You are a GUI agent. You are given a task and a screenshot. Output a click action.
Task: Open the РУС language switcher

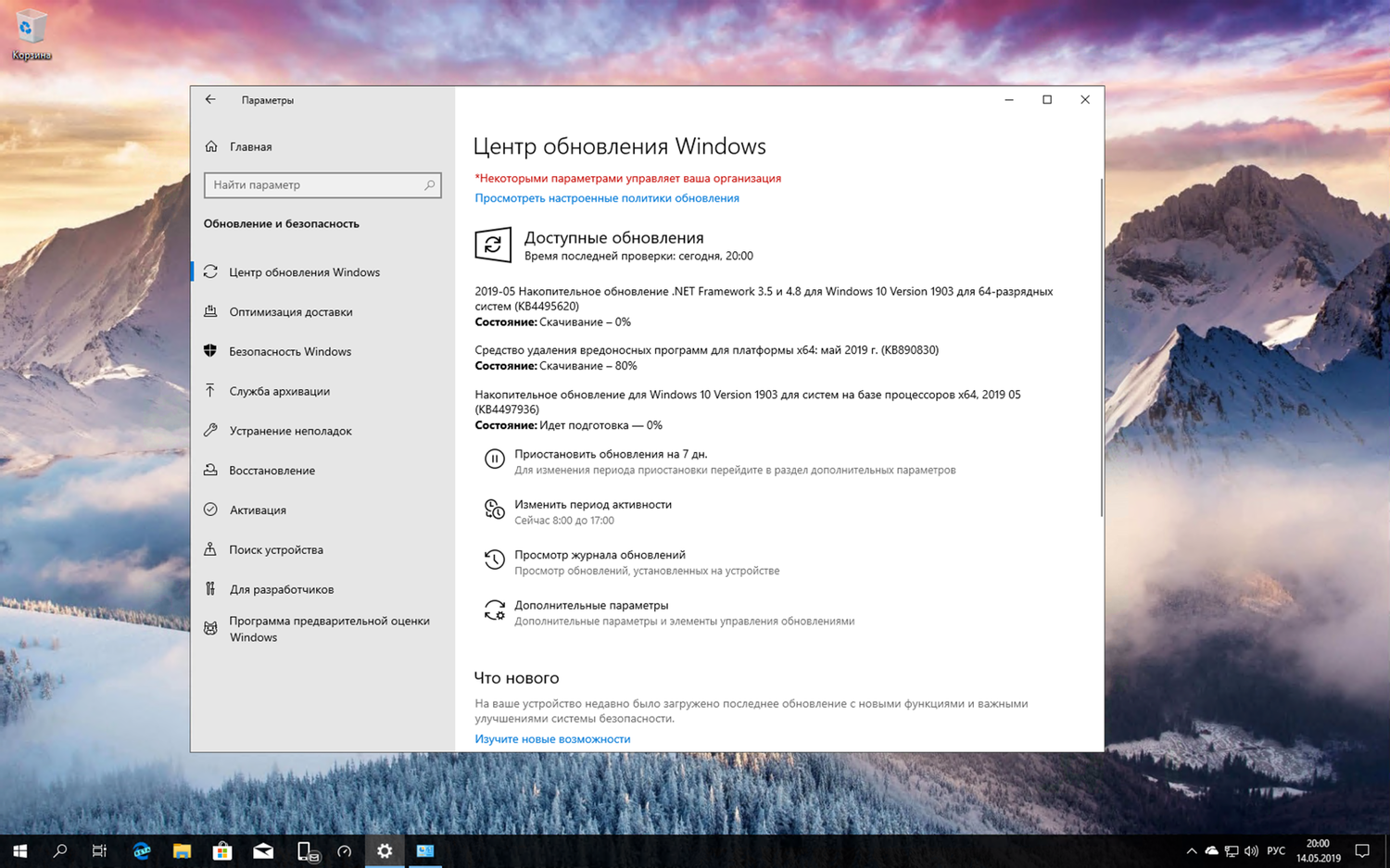click(1276, 850)
